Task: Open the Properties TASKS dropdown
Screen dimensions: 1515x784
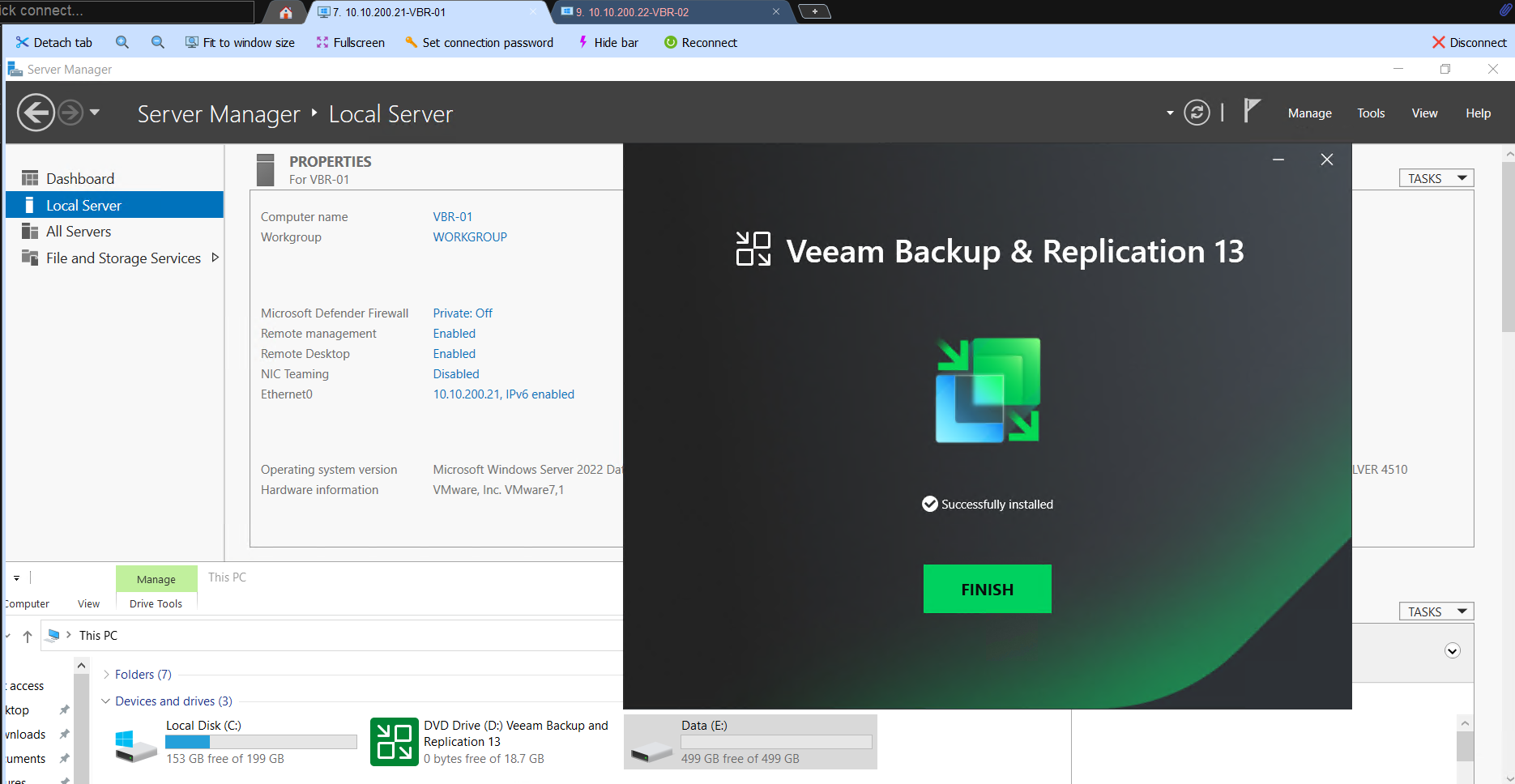Action: (x=1436, y=178)
